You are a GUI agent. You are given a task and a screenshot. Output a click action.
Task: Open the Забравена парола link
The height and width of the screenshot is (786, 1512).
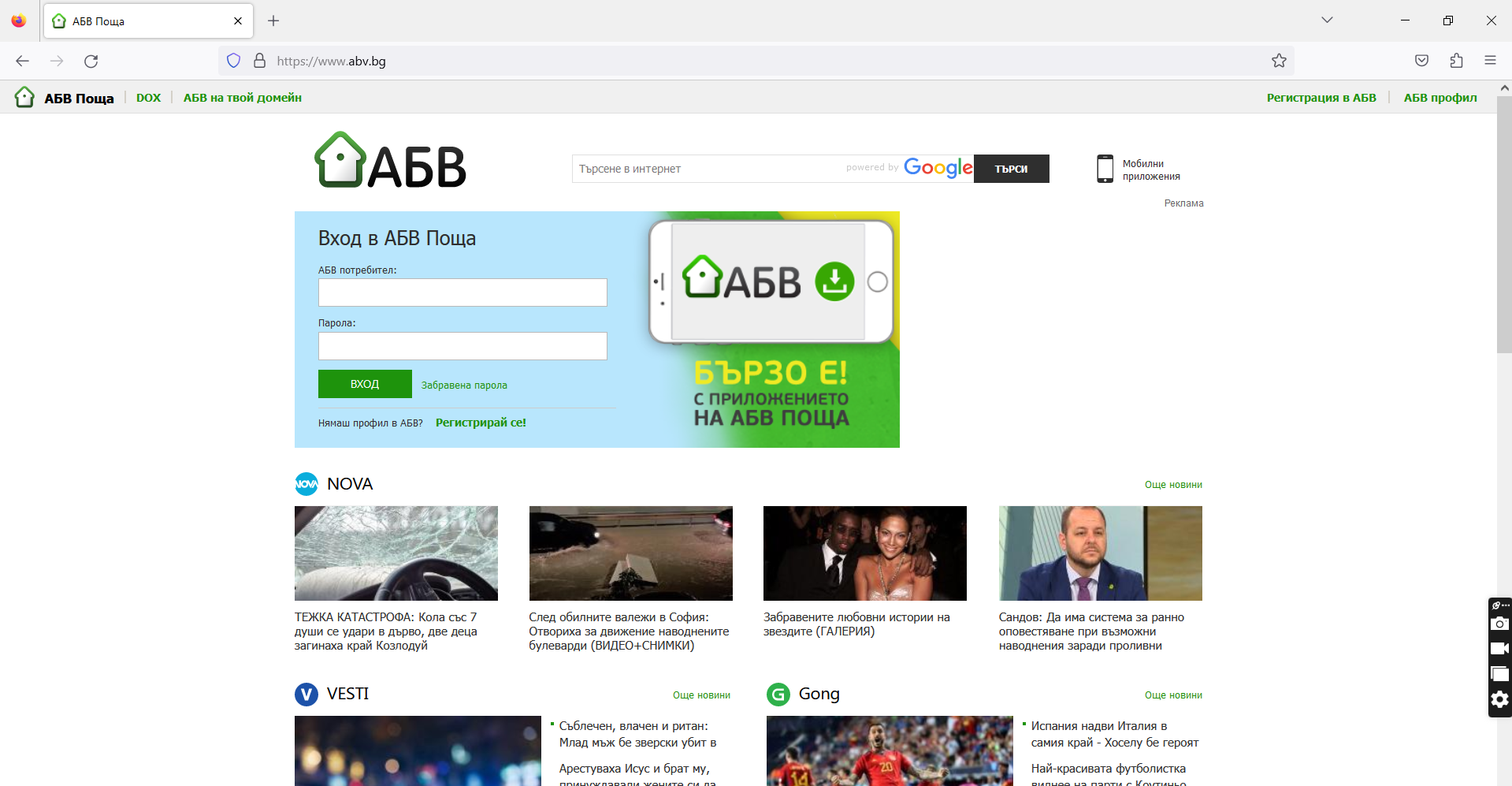click(x=463, y=385)
